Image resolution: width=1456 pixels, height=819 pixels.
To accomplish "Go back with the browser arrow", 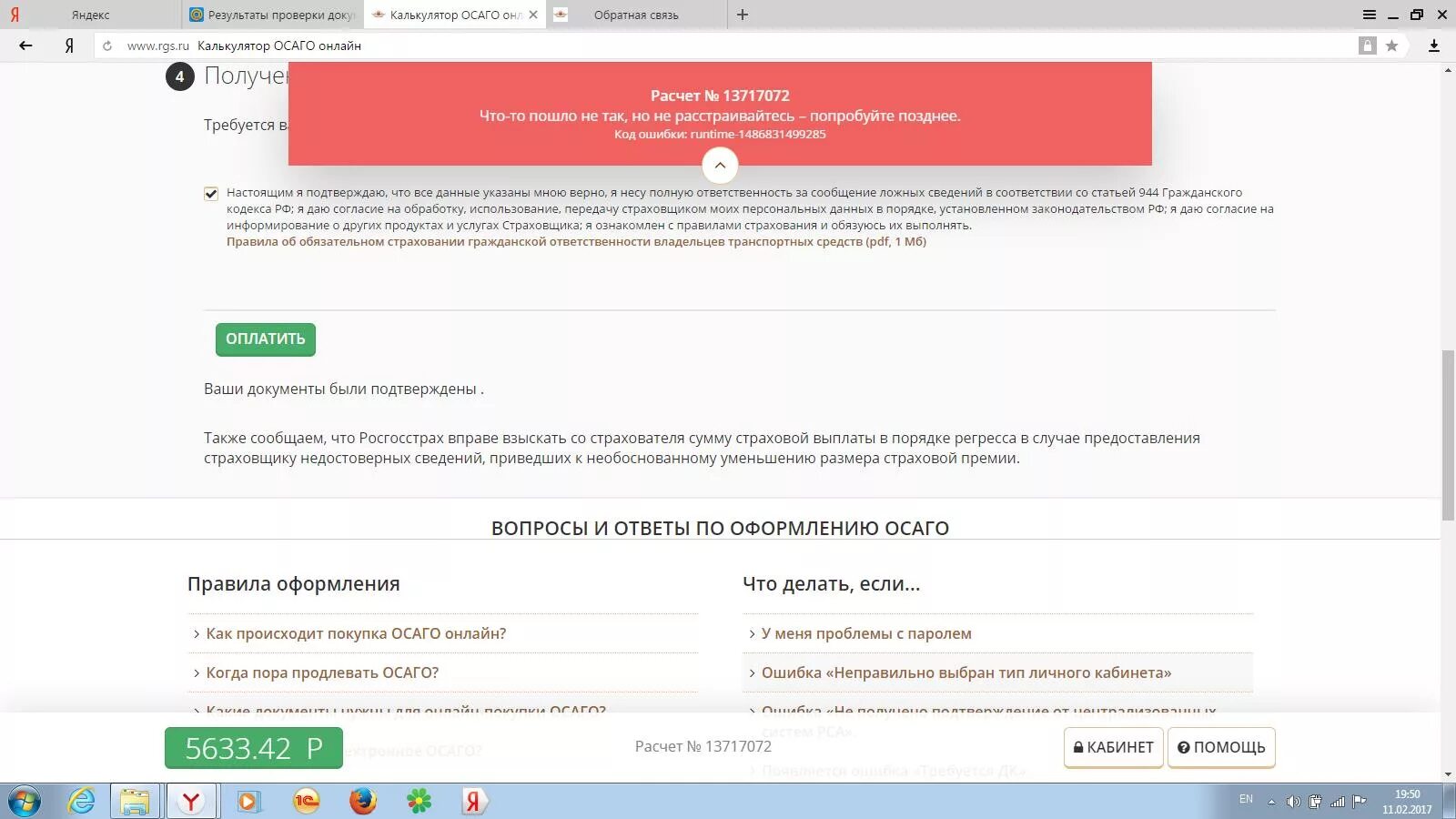I will pos(25,45).
